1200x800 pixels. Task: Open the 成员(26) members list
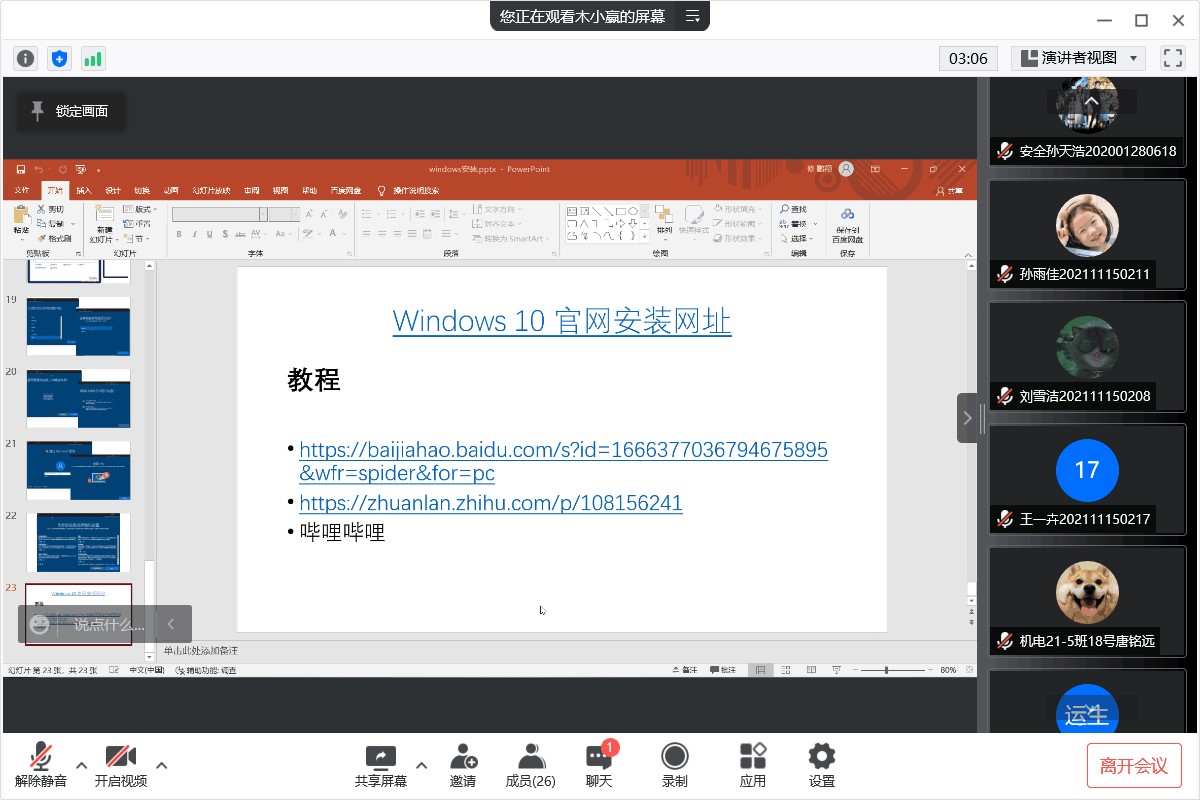click(531, 766)
